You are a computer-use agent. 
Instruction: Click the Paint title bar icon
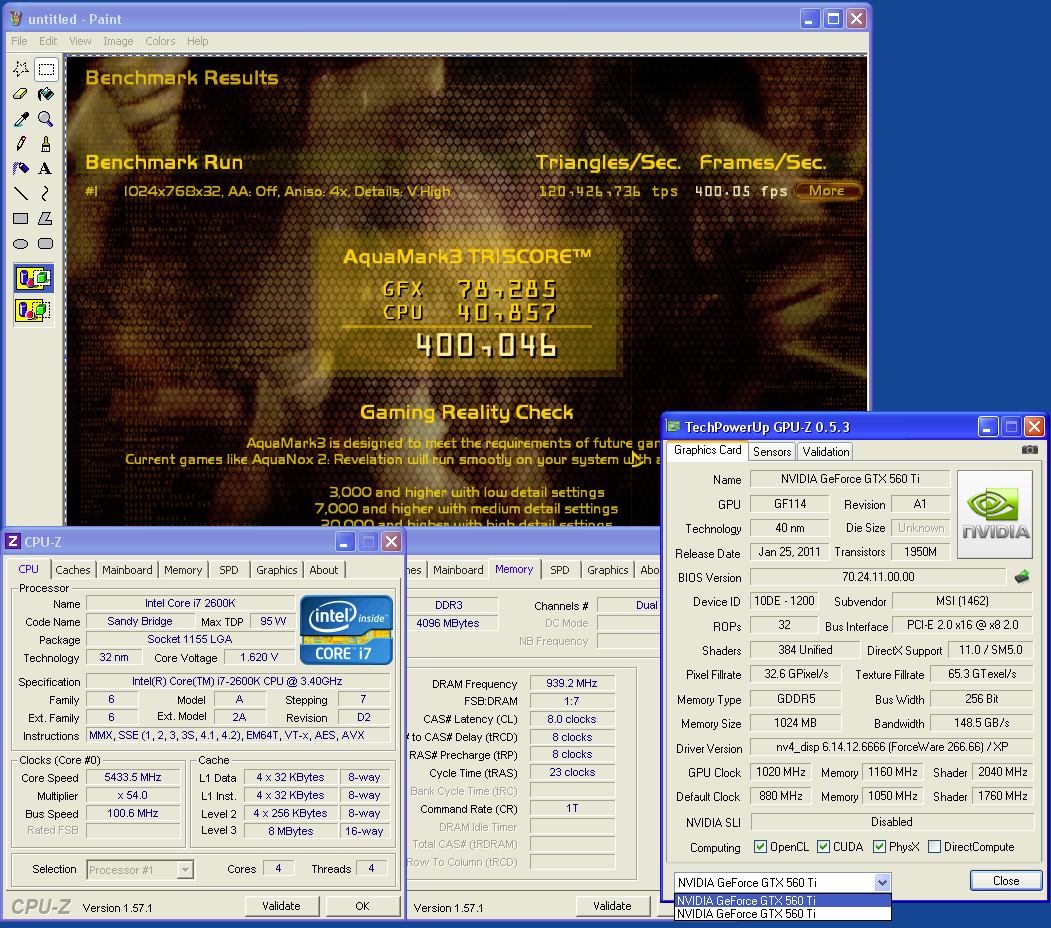pyautogui.click(x=16, y=18)
